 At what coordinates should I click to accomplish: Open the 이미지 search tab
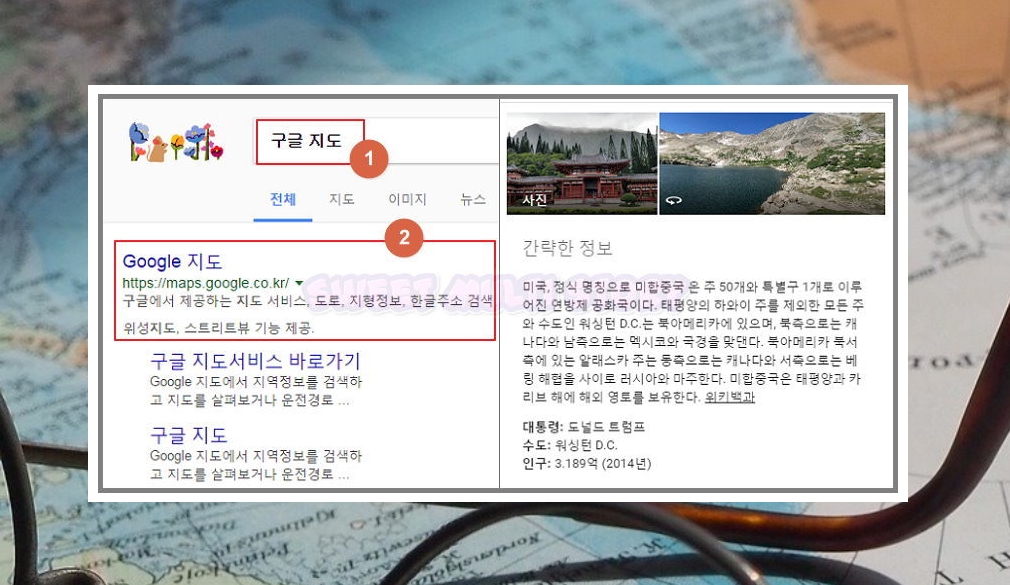point(407,199)
